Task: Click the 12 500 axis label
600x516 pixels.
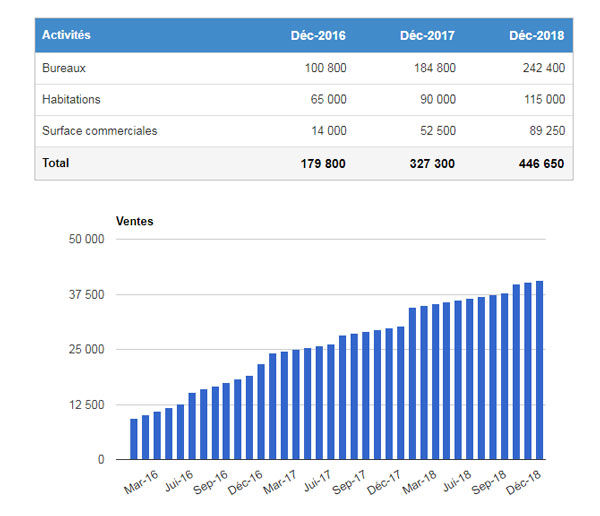Action: [86, 405]
